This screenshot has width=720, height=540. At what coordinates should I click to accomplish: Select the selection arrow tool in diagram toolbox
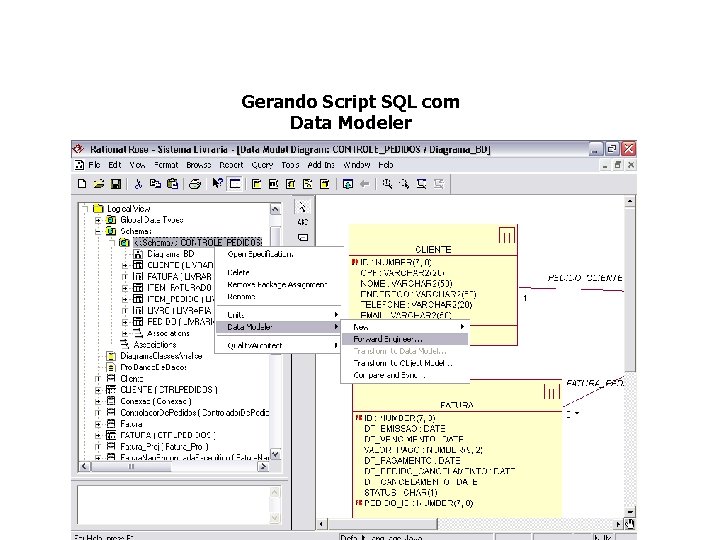(x=302, y=207)
